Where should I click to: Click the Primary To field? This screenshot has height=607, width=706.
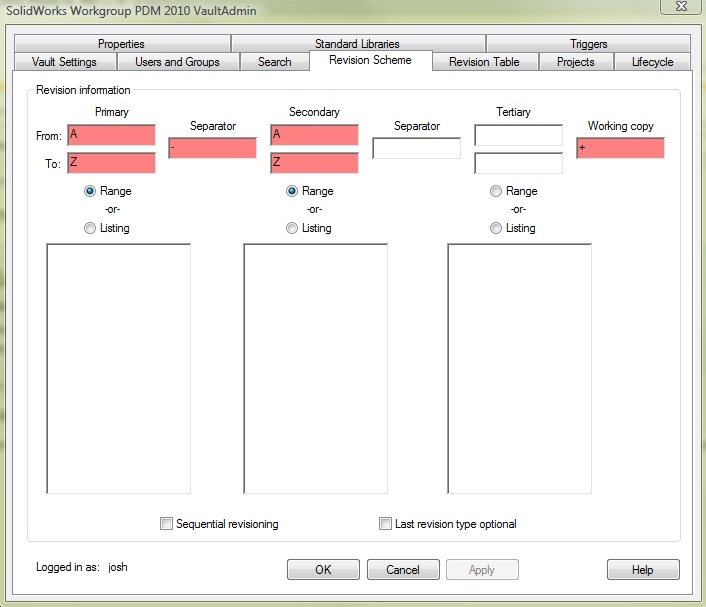[x=112, y=163]
